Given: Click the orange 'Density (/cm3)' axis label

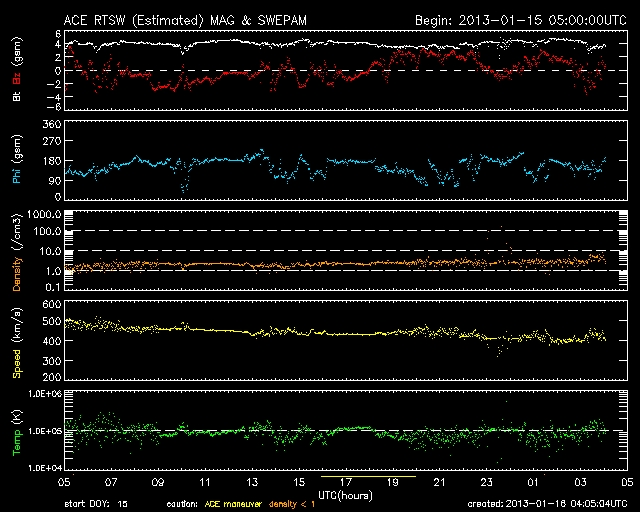Looking at the screenshot, I should coord(18,255).
